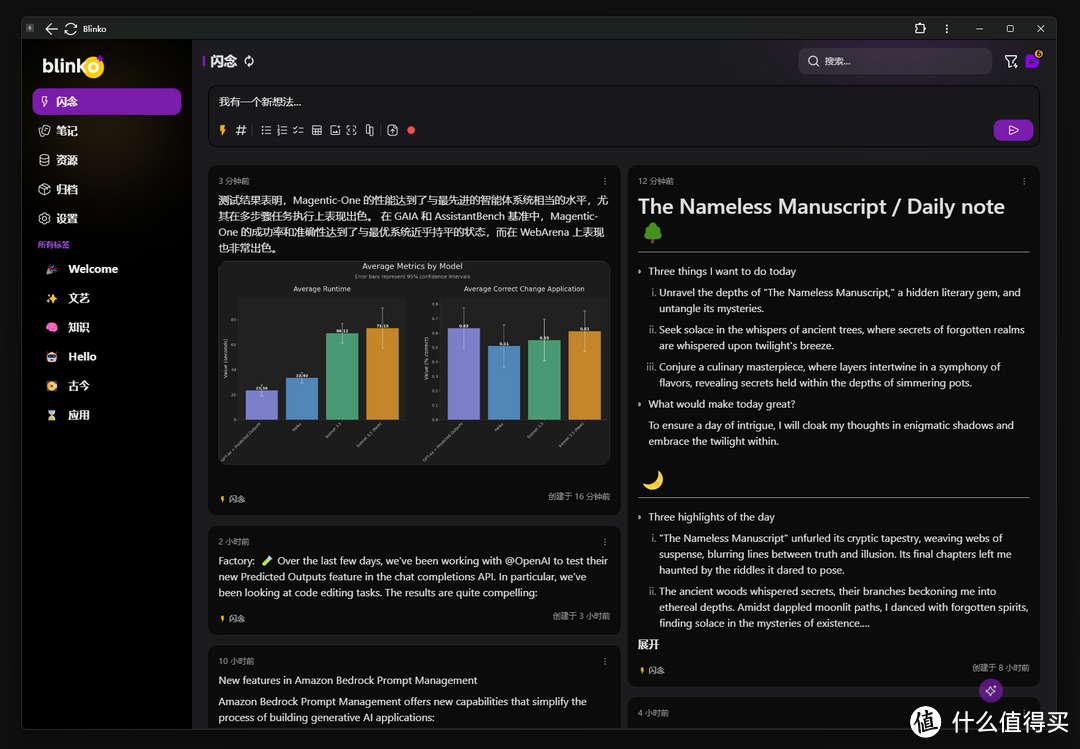Insert a table in the editor

[317, 130]
